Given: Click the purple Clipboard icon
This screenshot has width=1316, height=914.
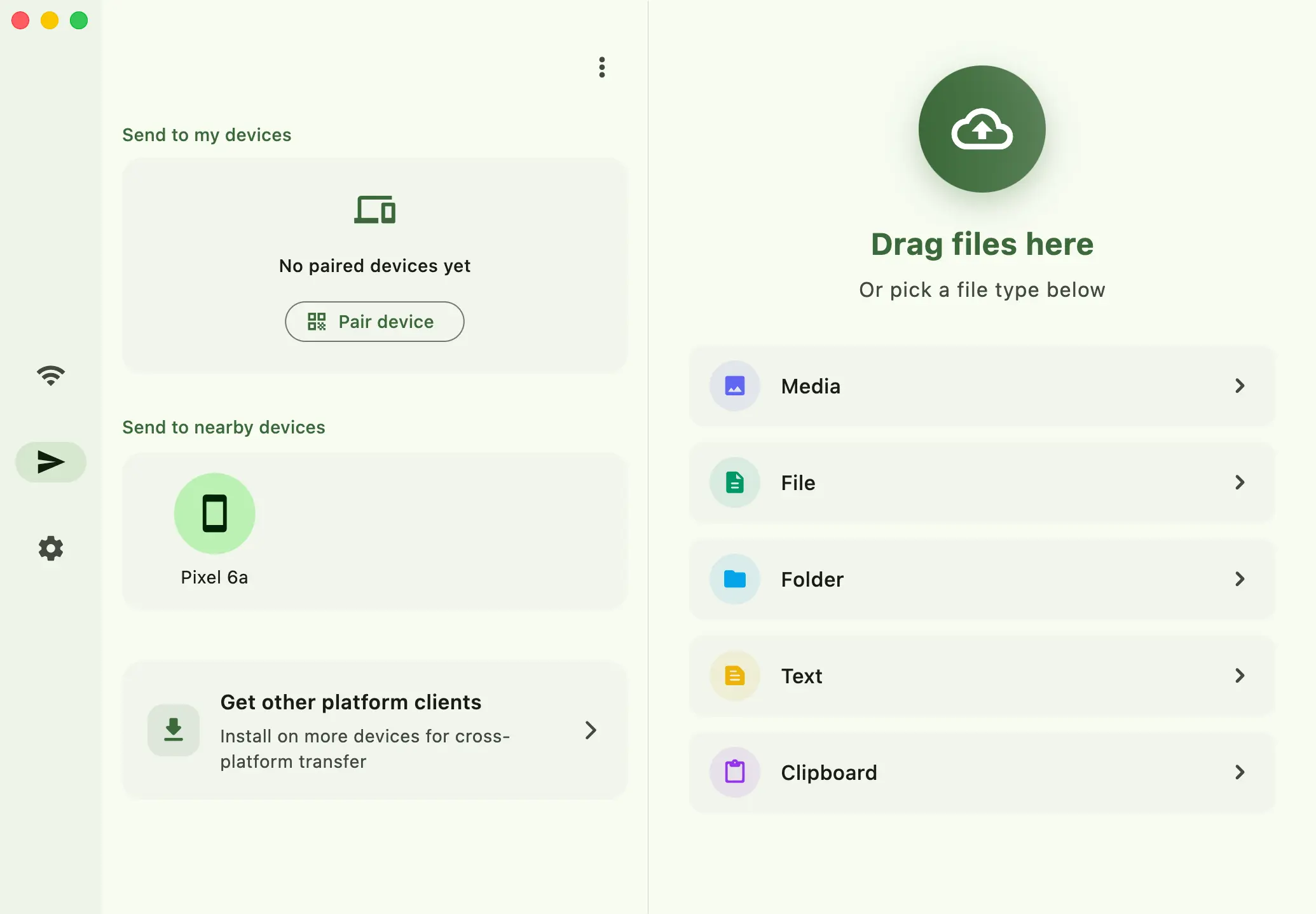Looking at the screenshot, I should point(734,772).
